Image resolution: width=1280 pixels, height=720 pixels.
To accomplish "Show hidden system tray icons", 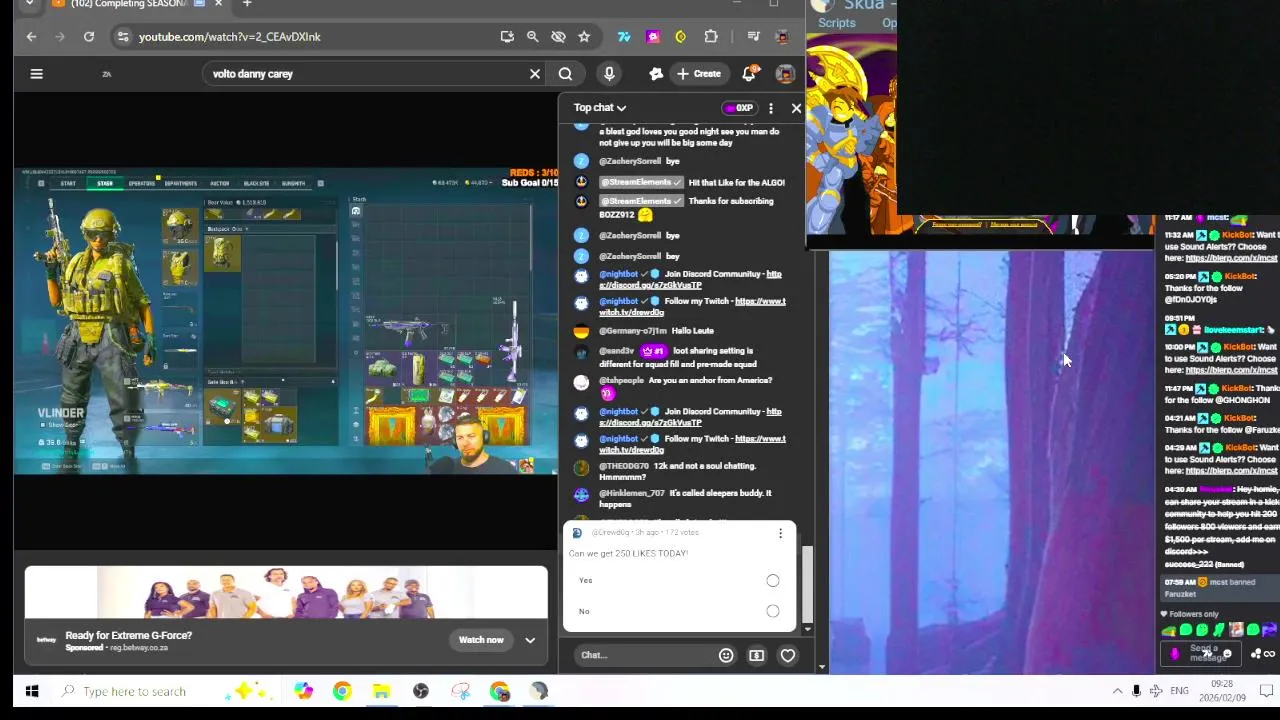I will coord(1117,691).
